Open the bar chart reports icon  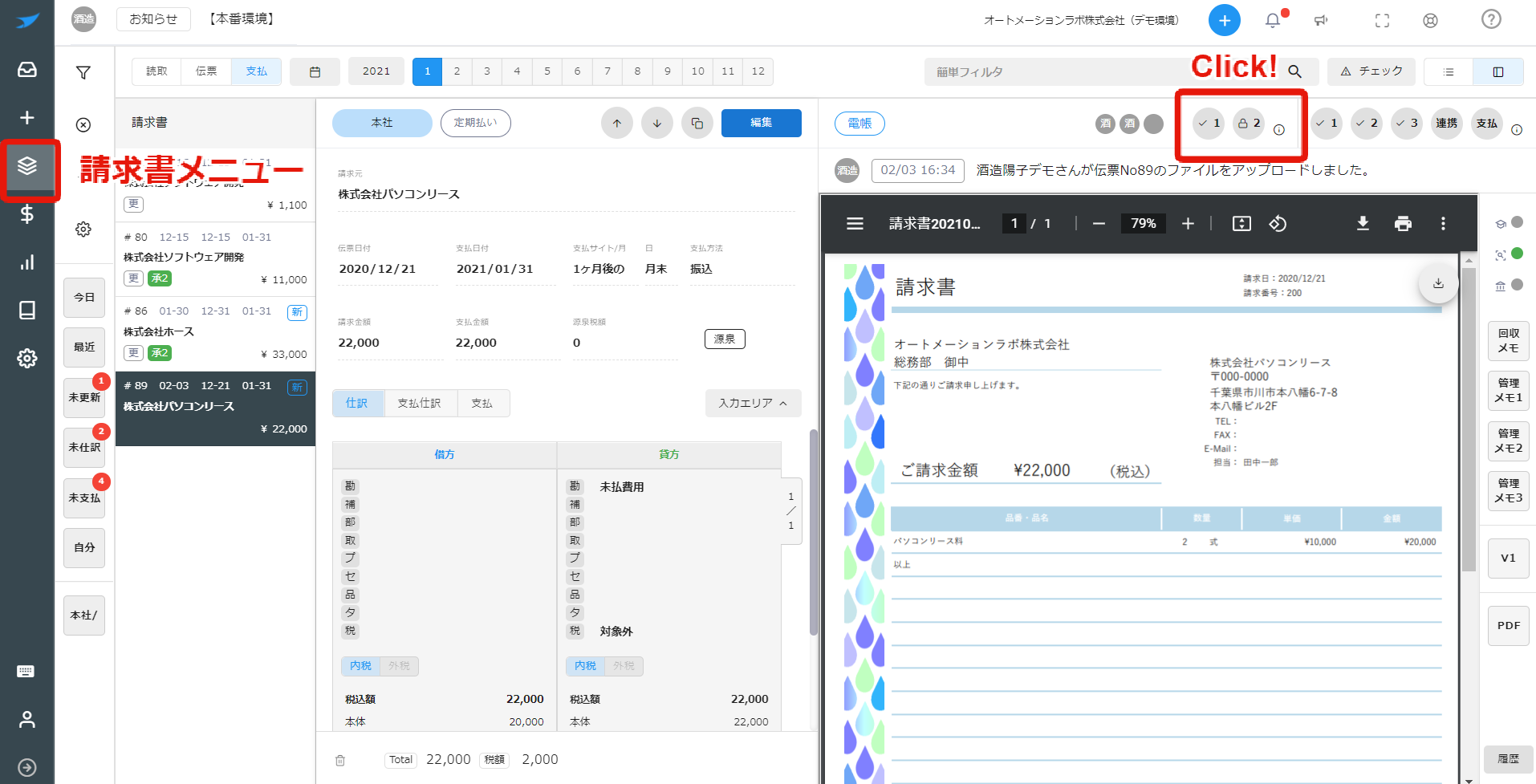pos(26,262)
